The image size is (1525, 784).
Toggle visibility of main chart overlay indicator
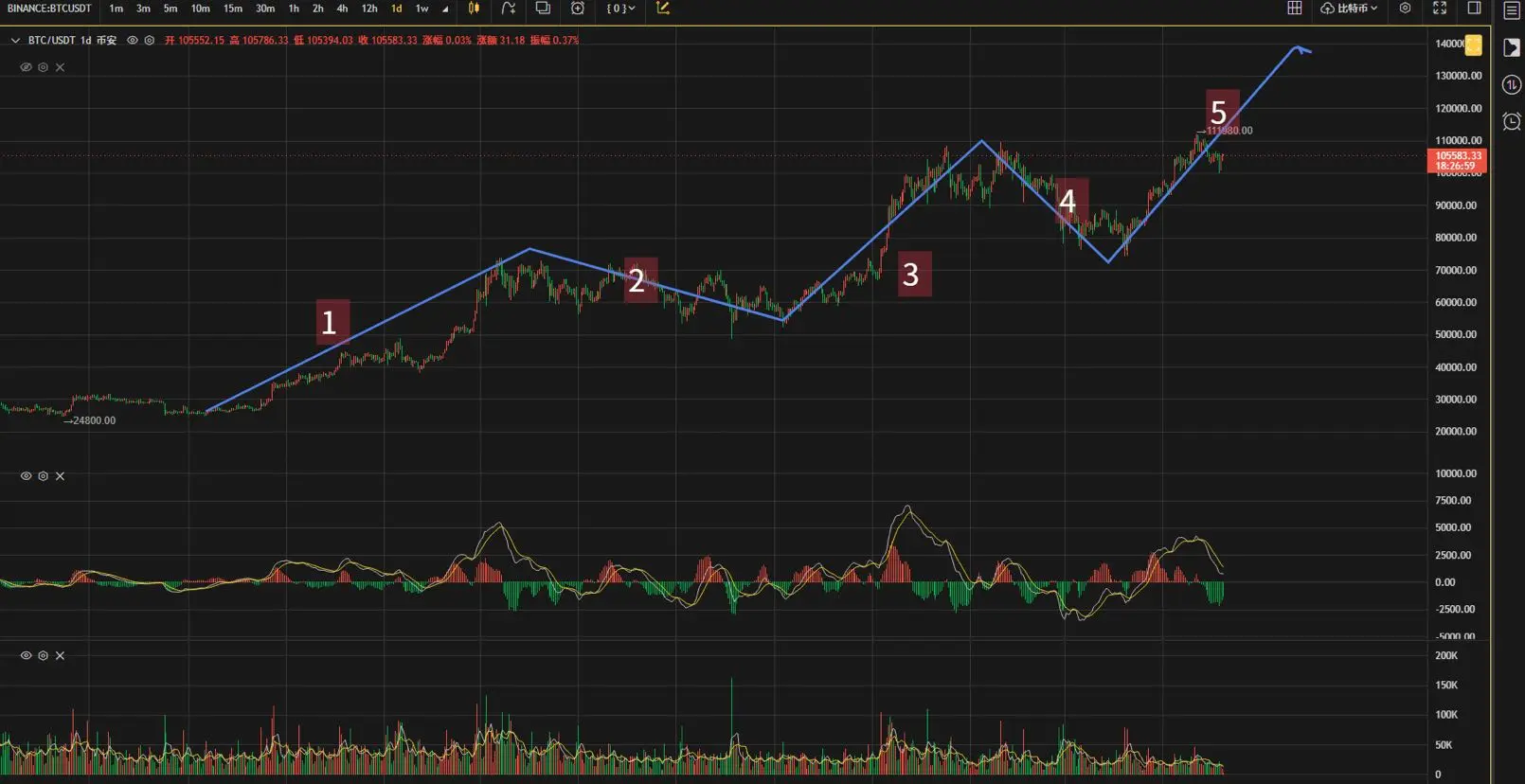tap(26, 67)
